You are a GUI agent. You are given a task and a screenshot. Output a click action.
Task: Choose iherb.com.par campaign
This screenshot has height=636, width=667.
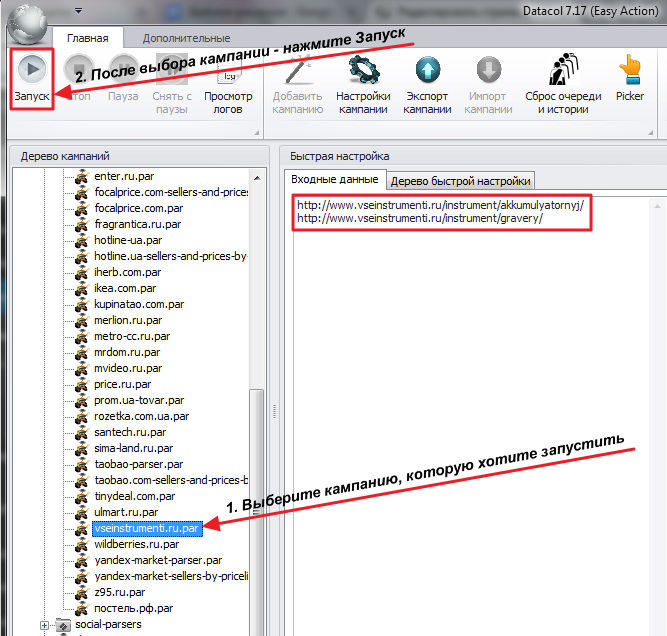[128, 272]
